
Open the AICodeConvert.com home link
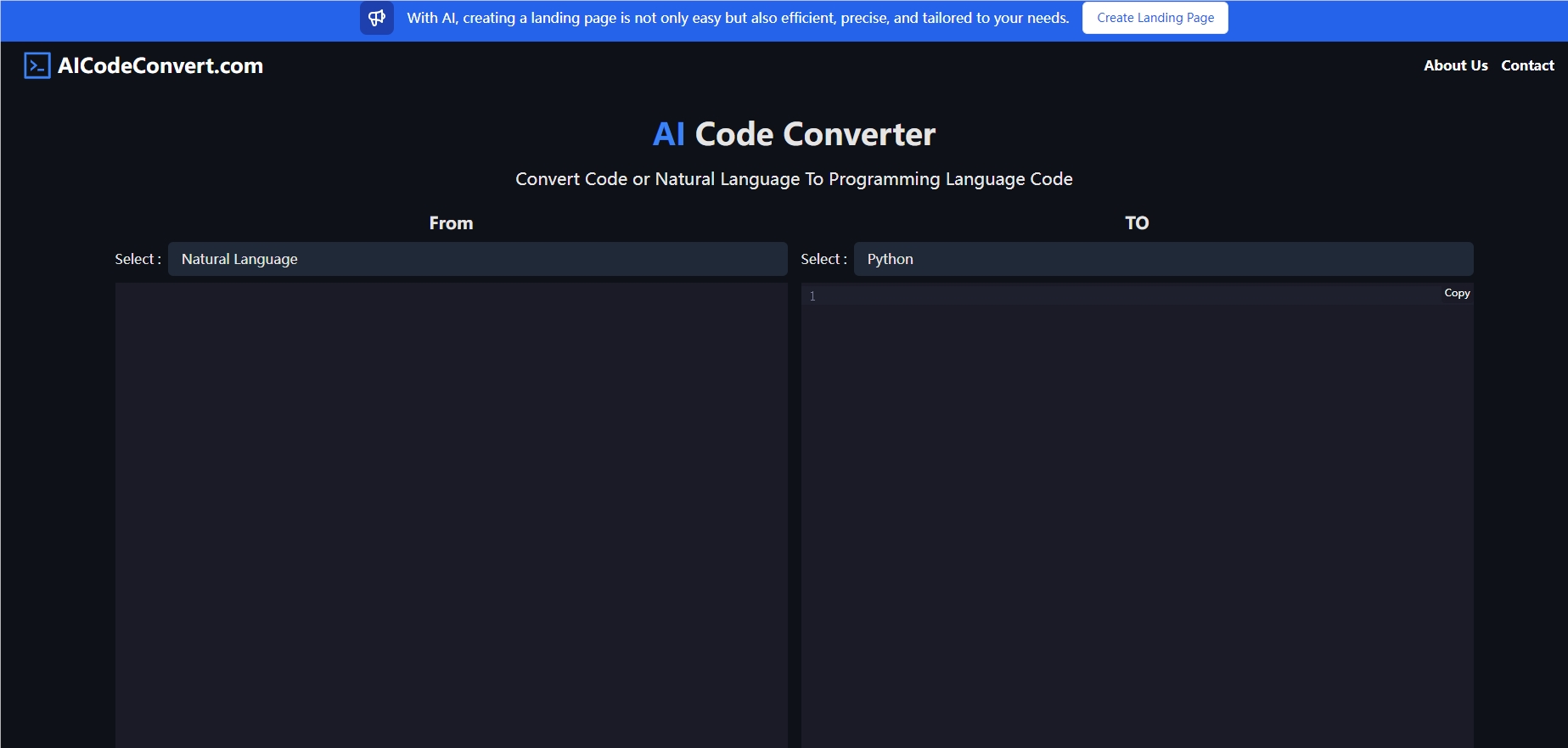pos(160,65)
